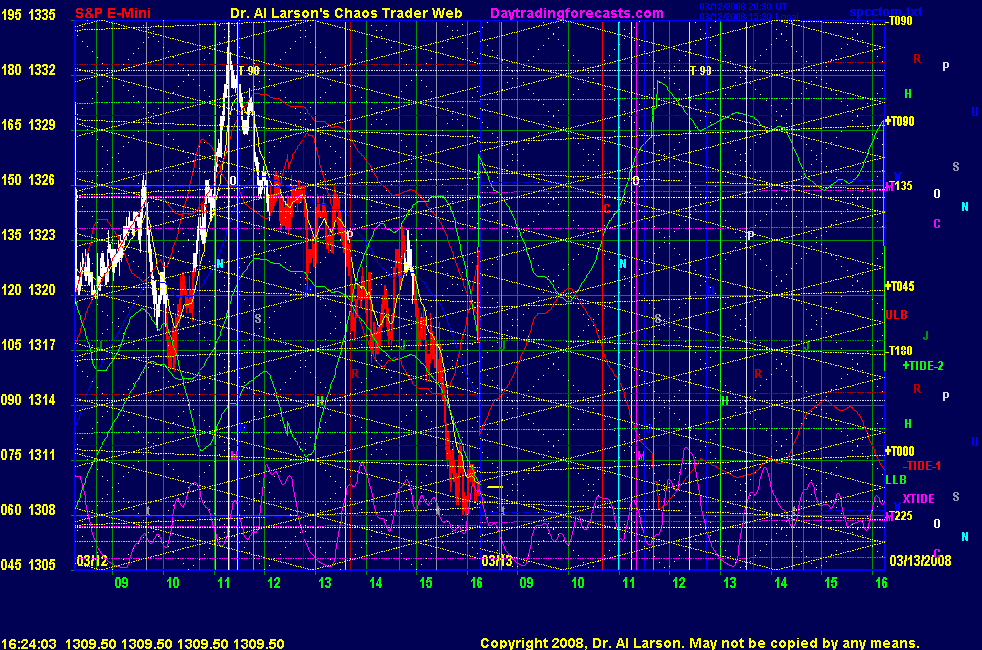Click the "+T000" line label
Viewport: 982px width, 650px height.
(900, 451)
